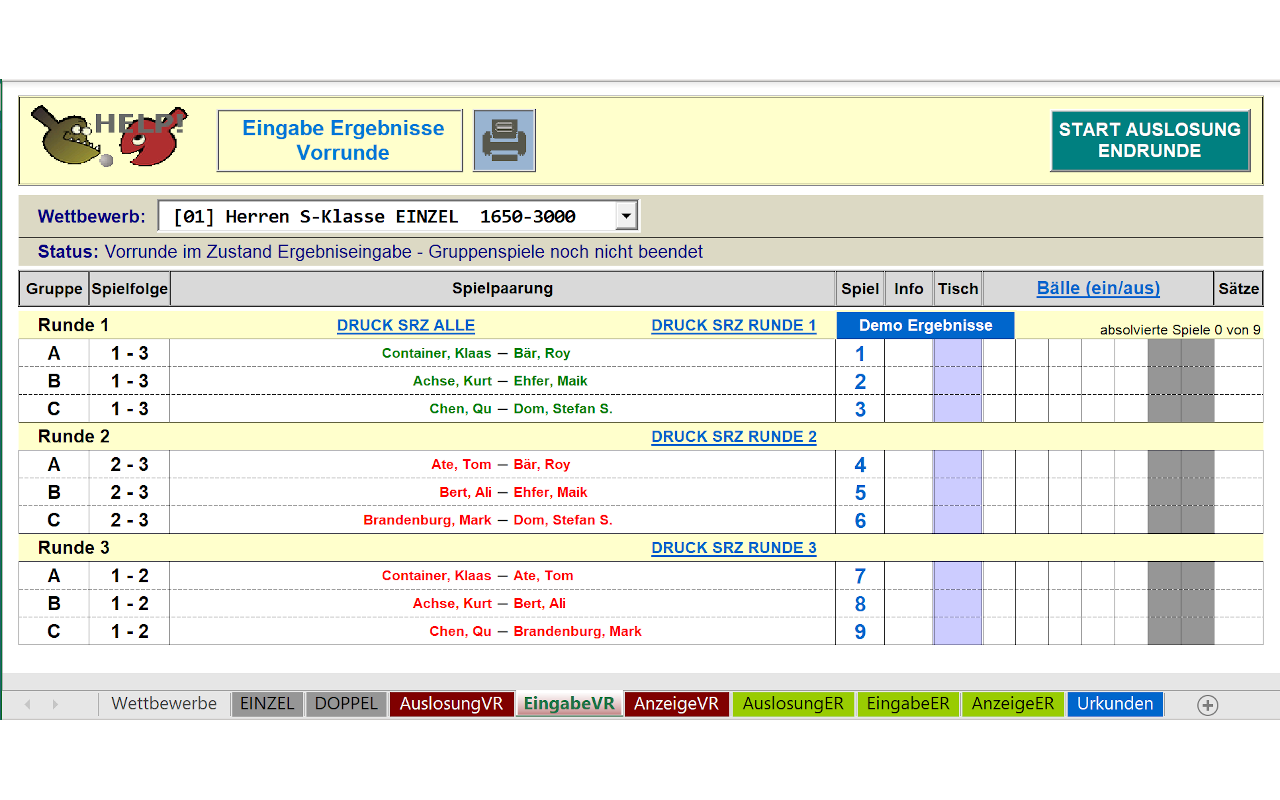This screenshot has height=800, width=1280.
Task: Toggle Bälle (ein/aus) link
Action: coord(1098,288)
